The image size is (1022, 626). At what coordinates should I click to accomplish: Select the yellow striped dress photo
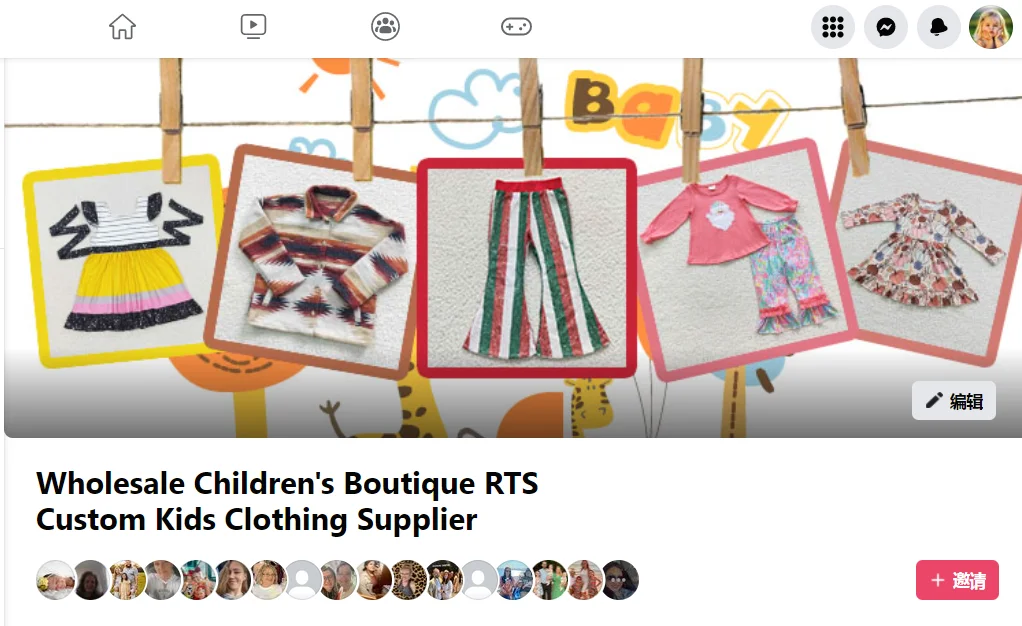click(124, 261)
